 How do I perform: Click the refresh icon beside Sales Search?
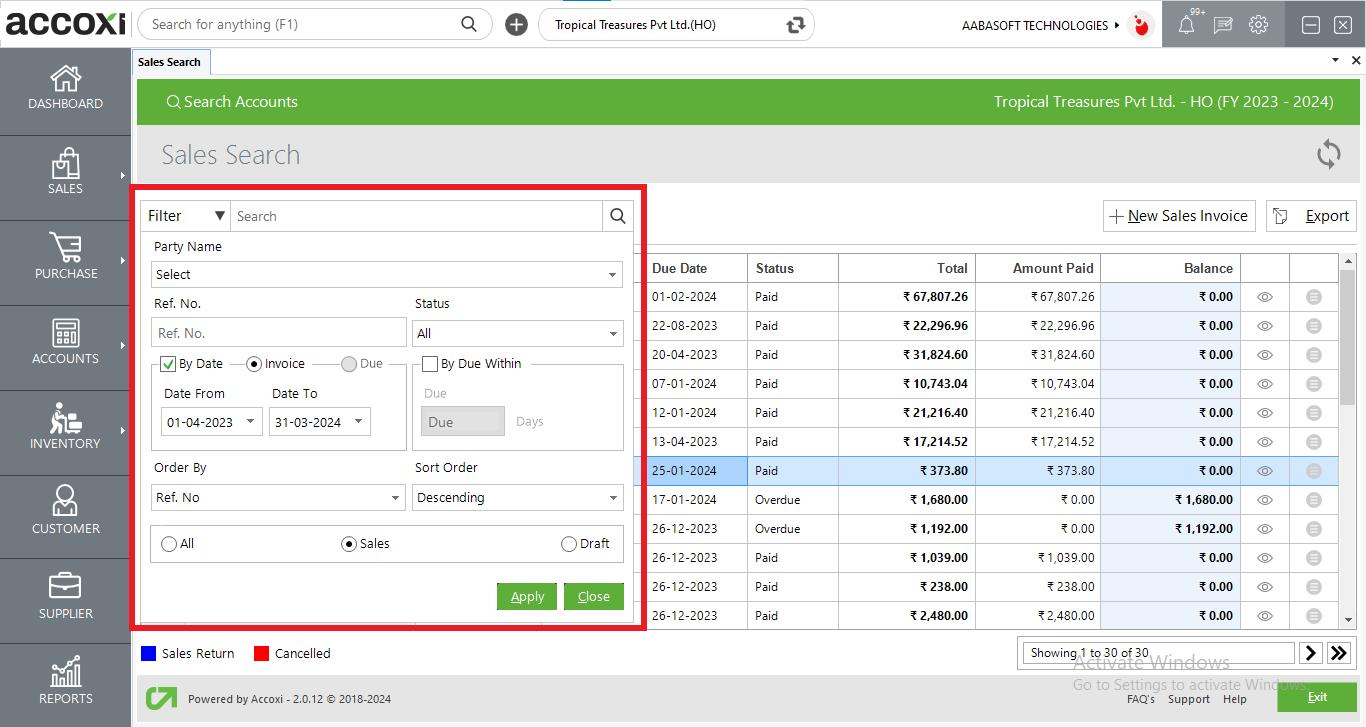click(1328, 155)
